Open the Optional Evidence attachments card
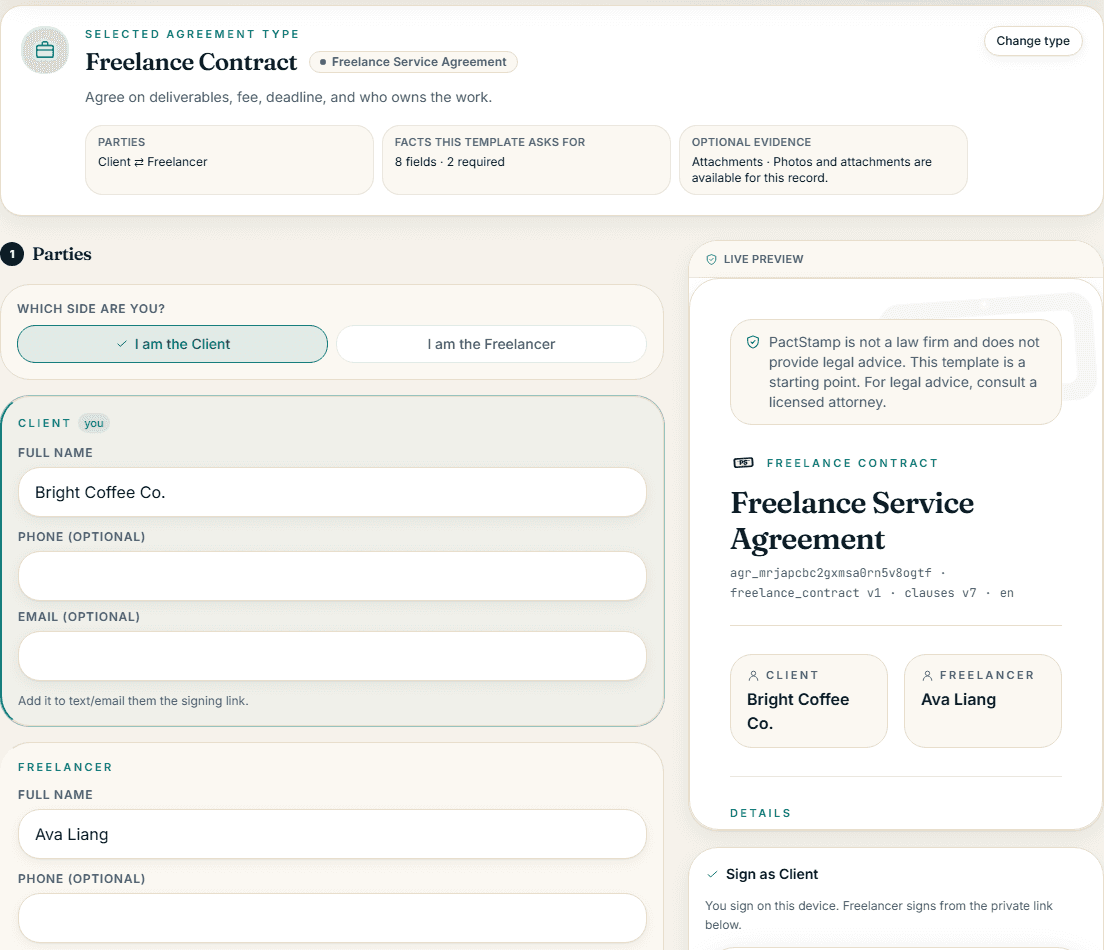Image resolution: width=1104 pixels, height=950 pixels. pyautogui.click(x=823, y=160)
